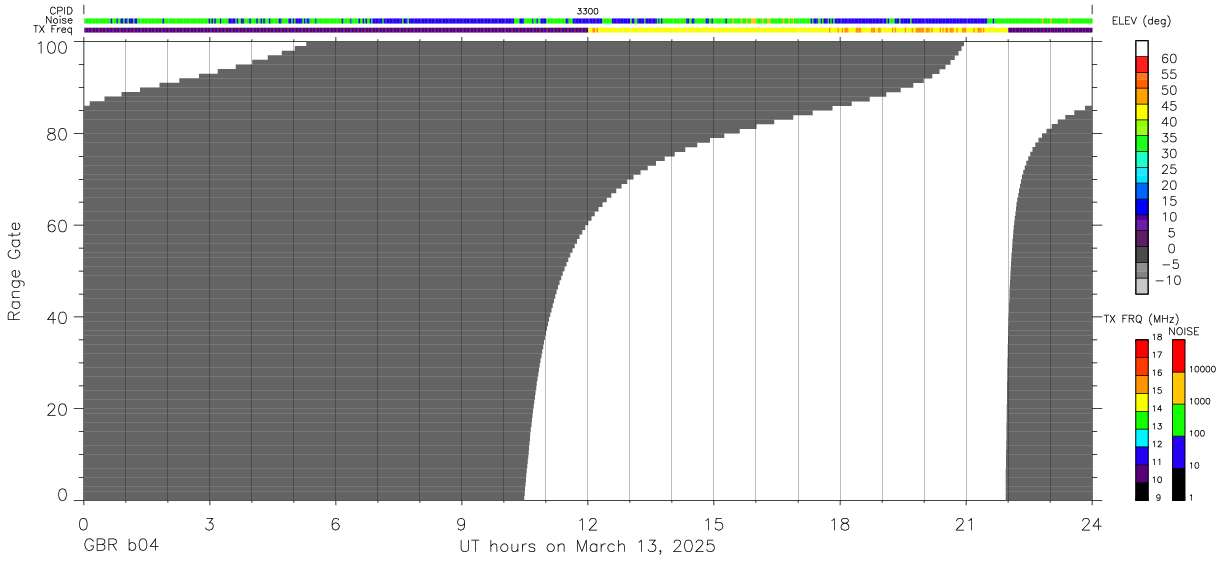Click the 24 tick label on UT hours axis
The height and width of the screenshot is (567, 1228).
(1092, 523)
